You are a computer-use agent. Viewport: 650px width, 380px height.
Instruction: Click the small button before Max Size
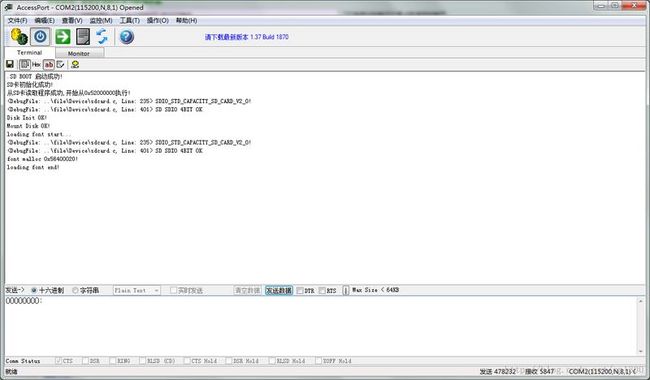(345, 290)
